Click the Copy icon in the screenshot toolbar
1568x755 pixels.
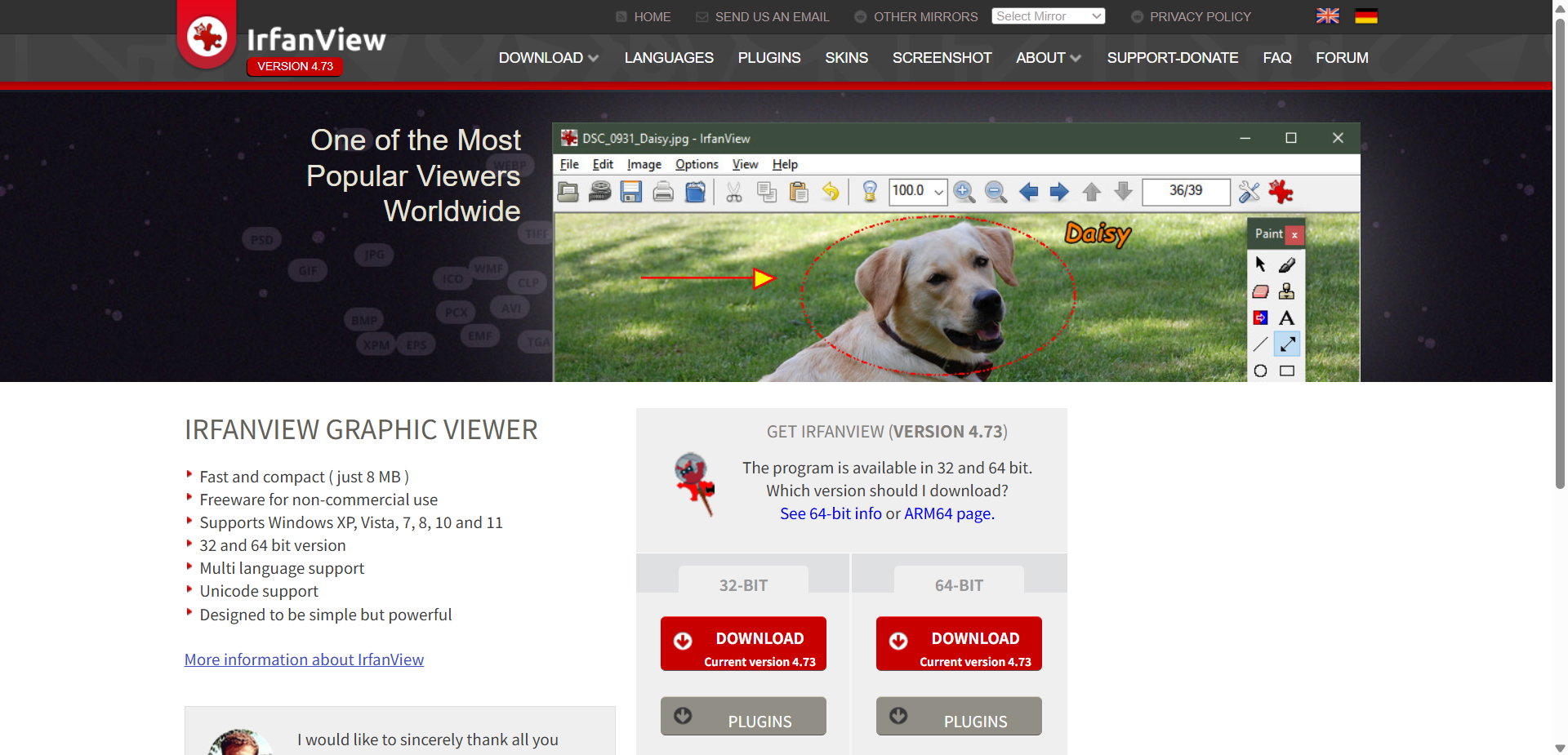[x=767, y=192]
